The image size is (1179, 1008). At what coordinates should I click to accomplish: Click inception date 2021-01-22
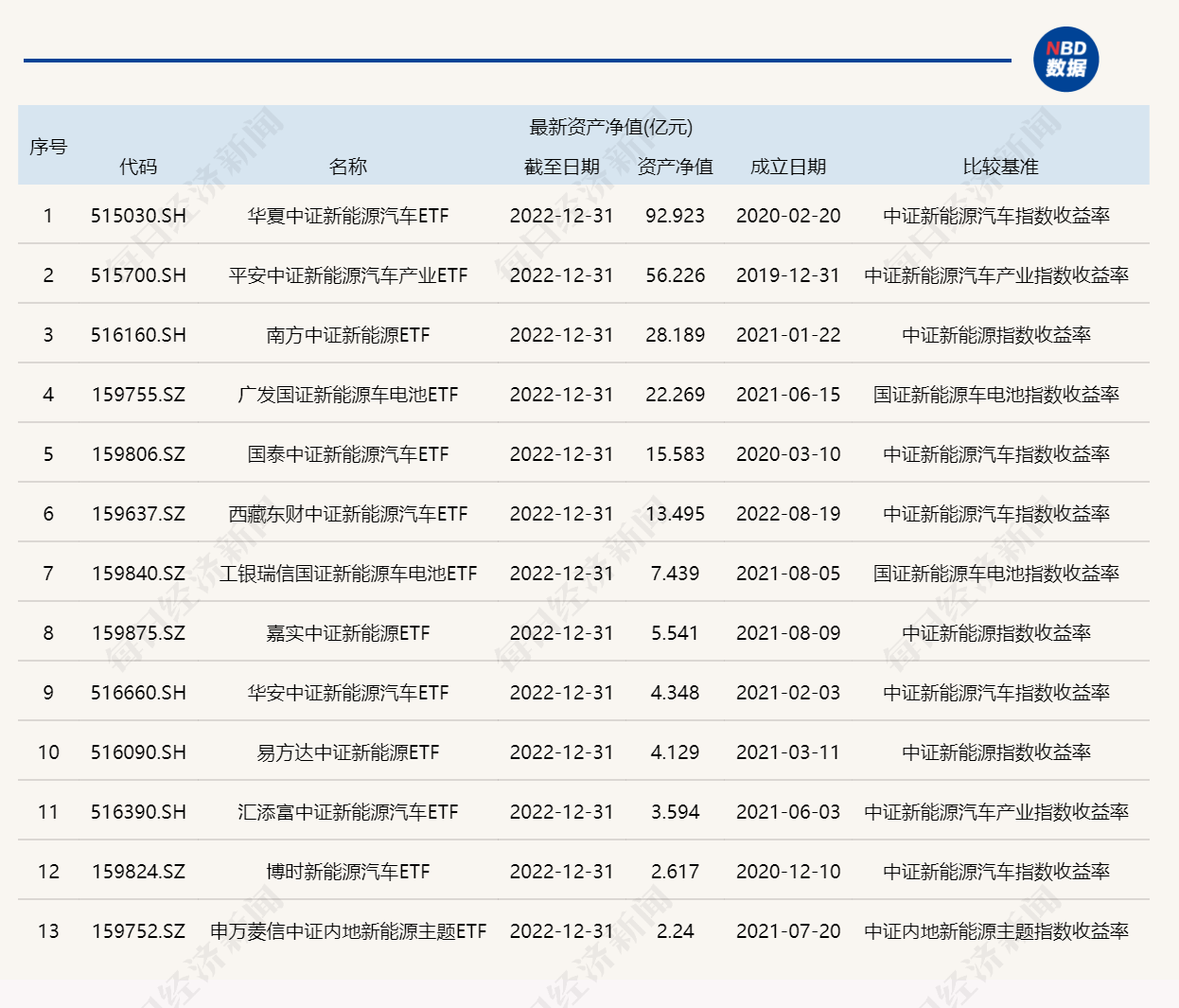[x=788, y=335]
